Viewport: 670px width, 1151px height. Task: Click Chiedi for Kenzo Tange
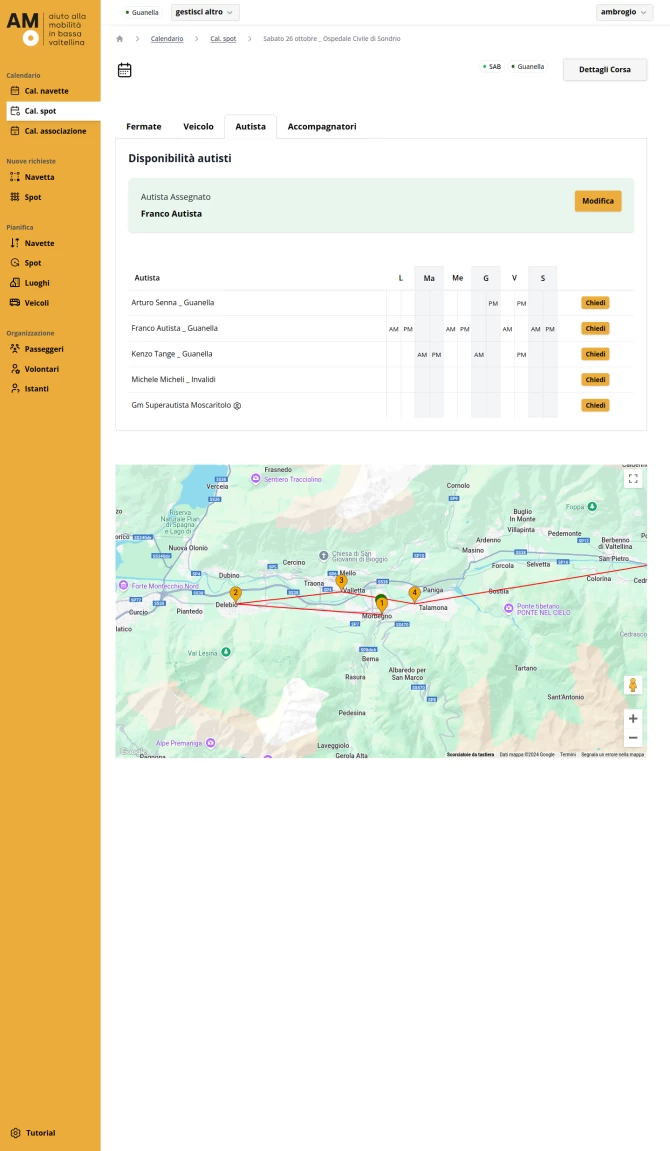tap(595, 354)
